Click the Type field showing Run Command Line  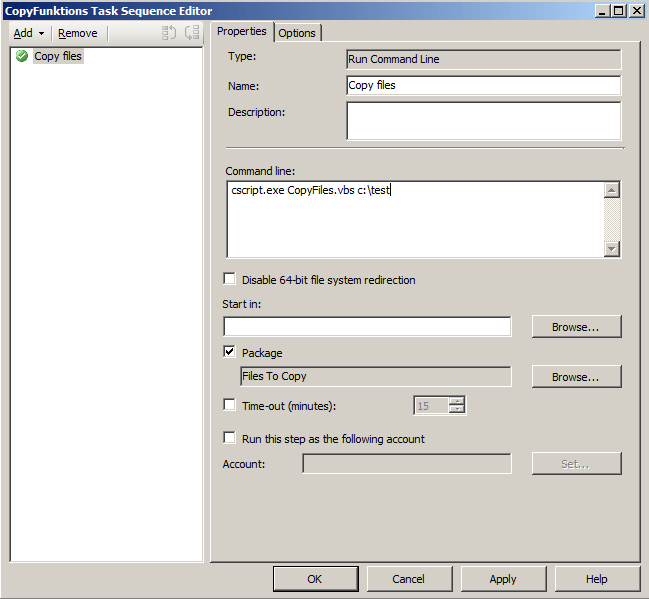(483, 59)
